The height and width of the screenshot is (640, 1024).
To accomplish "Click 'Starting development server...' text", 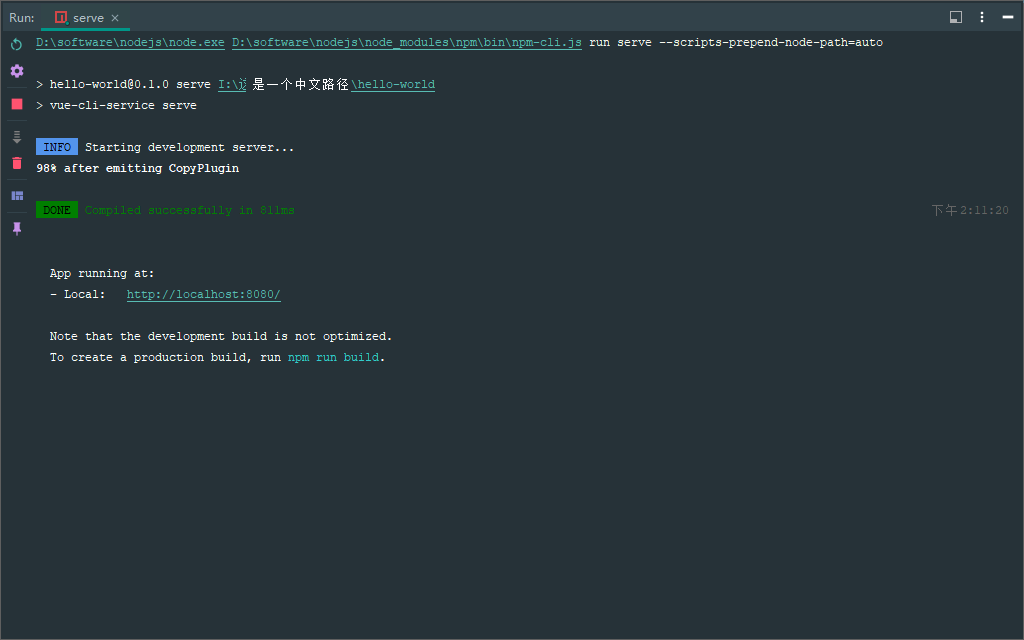I will pos(189,148).
